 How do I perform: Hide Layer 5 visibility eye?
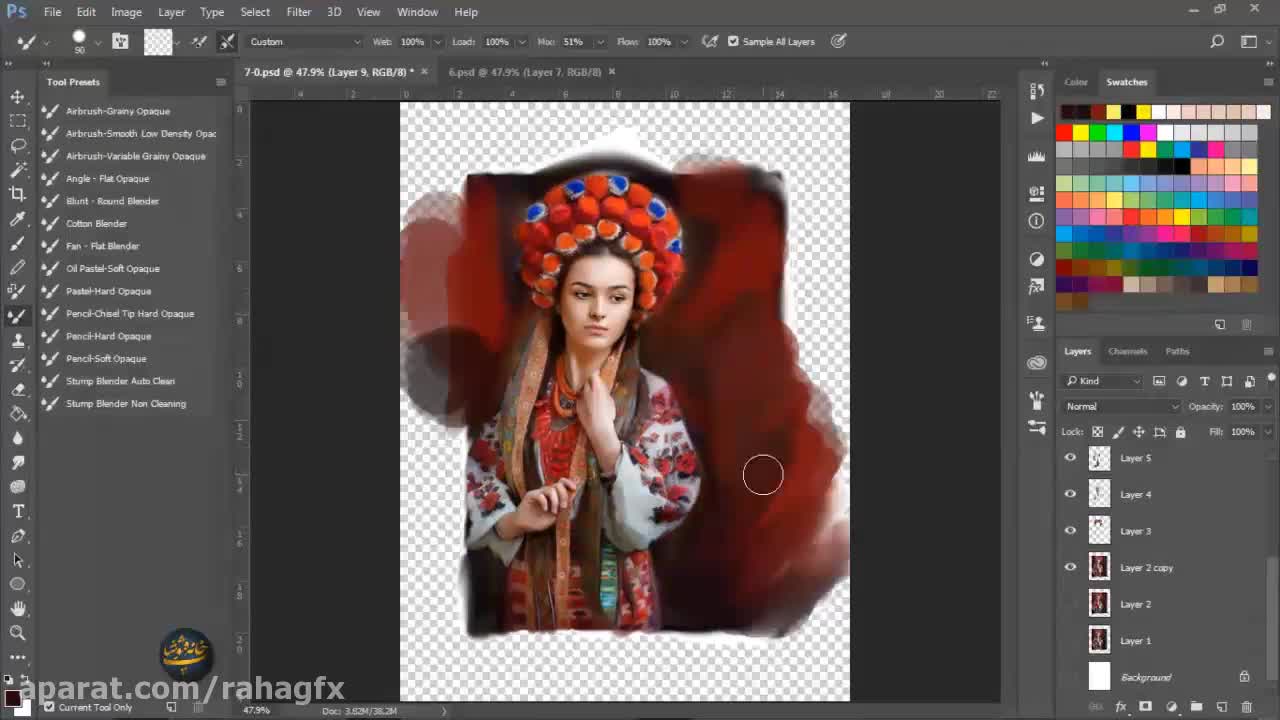point(1070,458)
